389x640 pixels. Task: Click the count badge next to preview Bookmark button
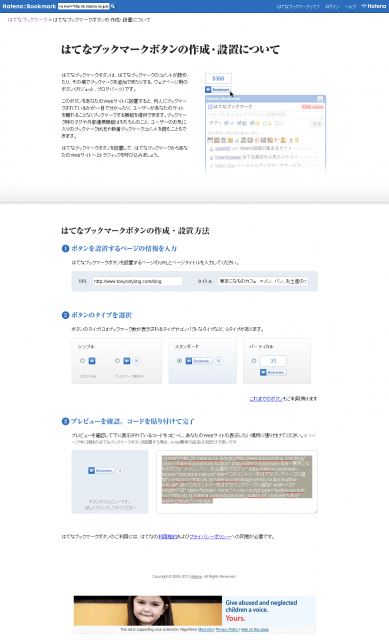pos(120,471)
